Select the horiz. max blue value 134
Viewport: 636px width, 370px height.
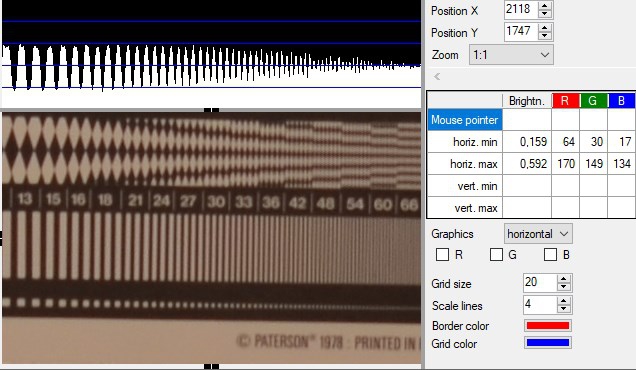click(621, 164)
